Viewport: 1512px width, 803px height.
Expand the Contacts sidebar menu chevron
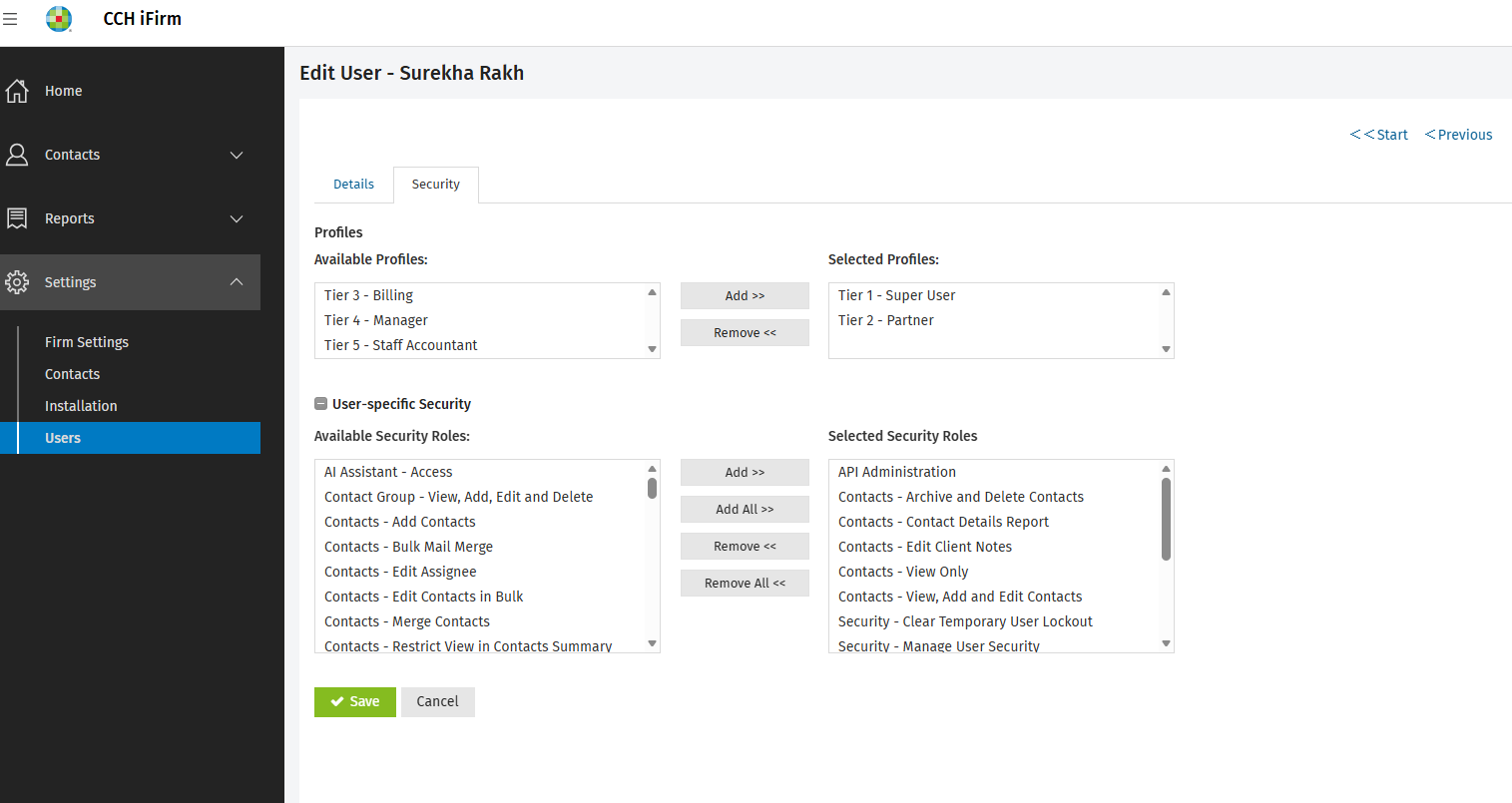pos(237,155)
